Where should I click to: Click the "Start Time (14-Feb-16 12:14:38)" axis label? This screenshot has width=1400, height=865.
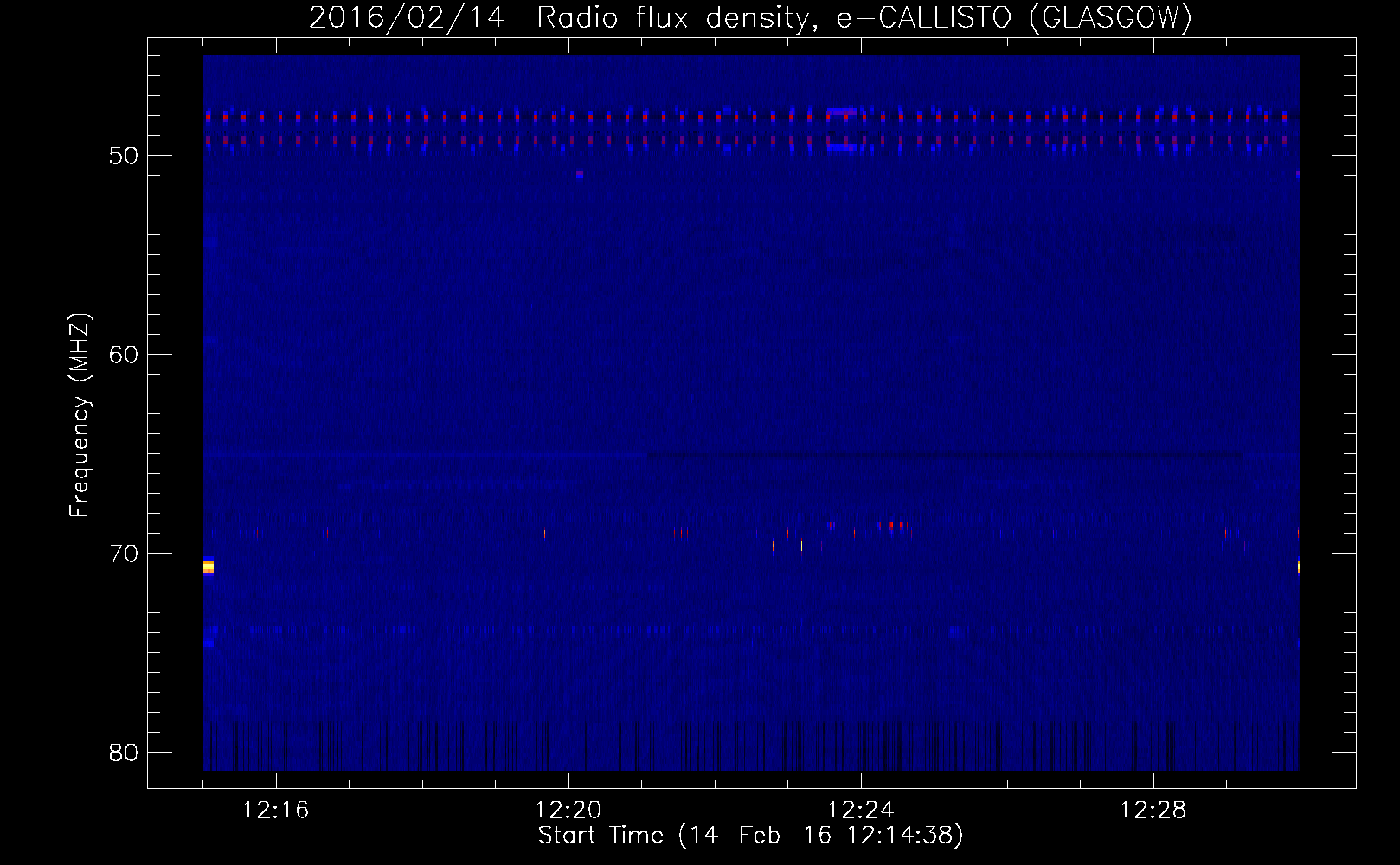click(x=750, y=836)
